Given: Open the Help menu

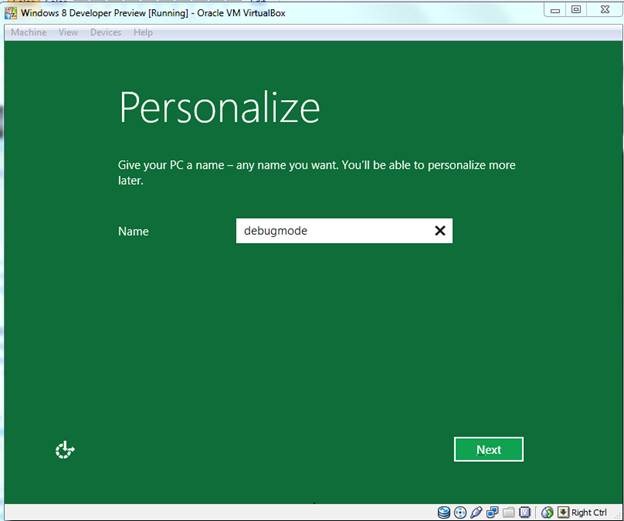Looking at the screenshot, I should pyautogui.click(x=143, y=32).
